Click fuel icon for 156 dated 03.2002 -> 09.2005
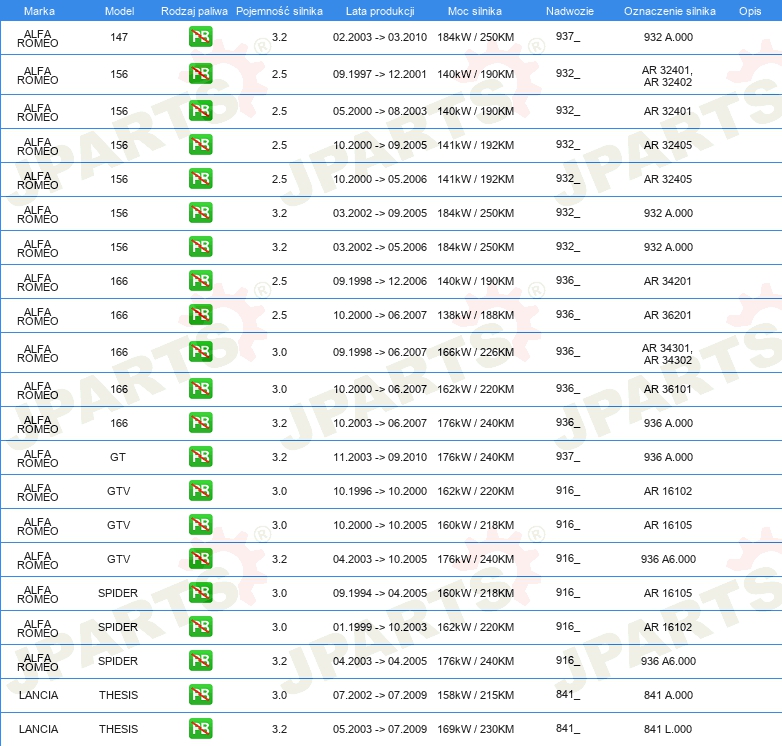Image resolution: width=782 pixels, height=746 pixels. click(200, 212)
